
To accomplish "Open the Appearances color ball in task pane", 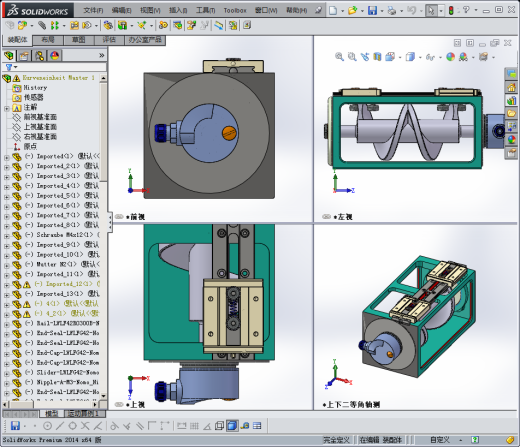I will tap(511, 140).
